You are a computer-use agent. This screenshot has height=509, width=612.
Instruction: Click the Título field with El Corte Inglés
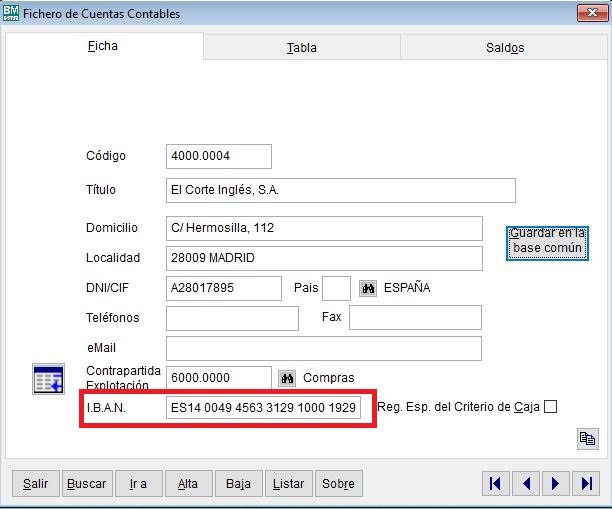[340, 190]
